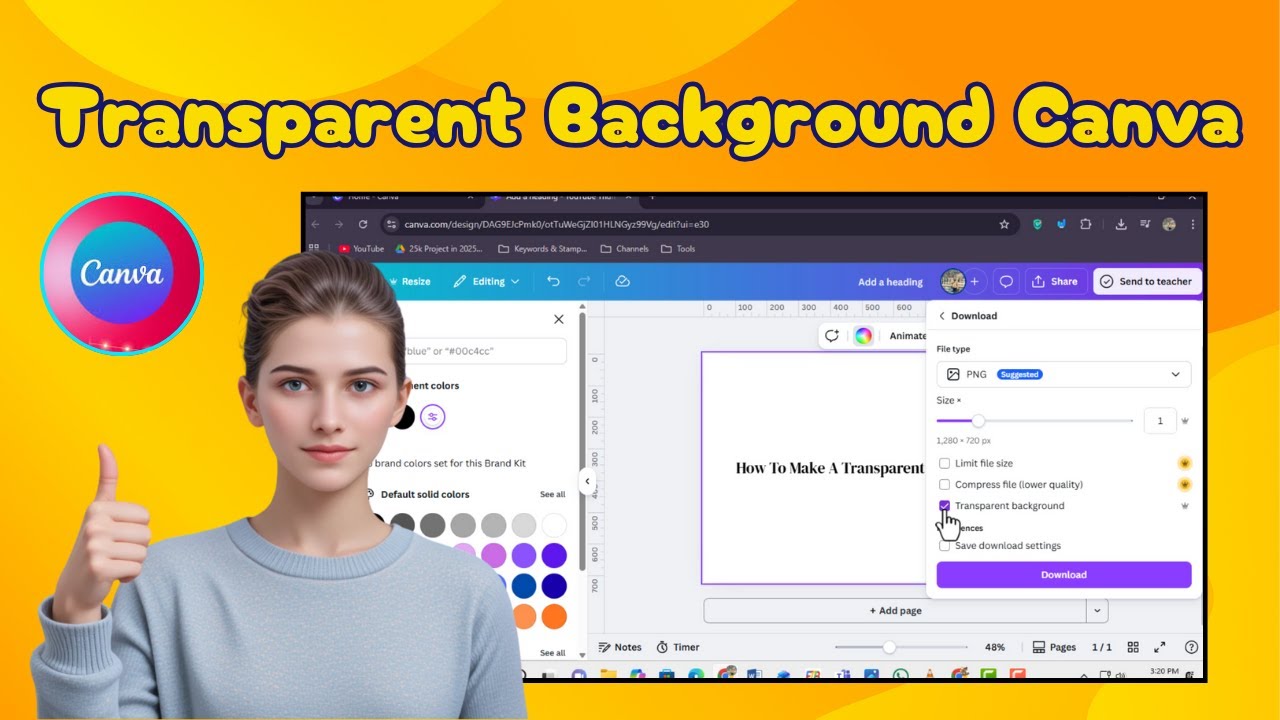The height and width of the screenshot is (720, 1280).
Task: Click the Share button
Action: (x=1055, y=282)
